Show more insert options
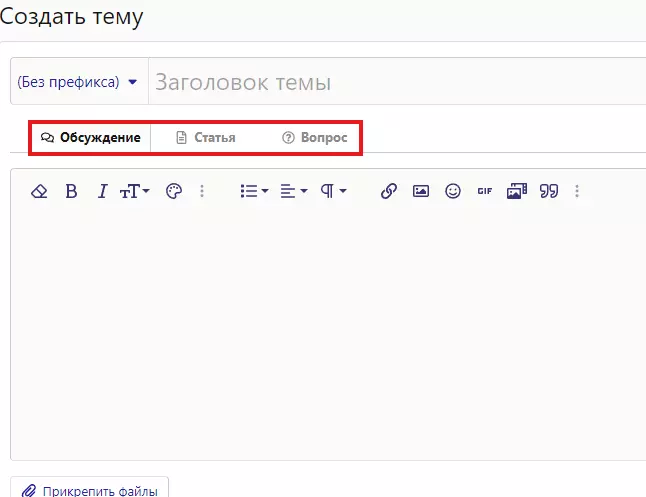This screenshot has height=497, width=646. coord(577,191)
